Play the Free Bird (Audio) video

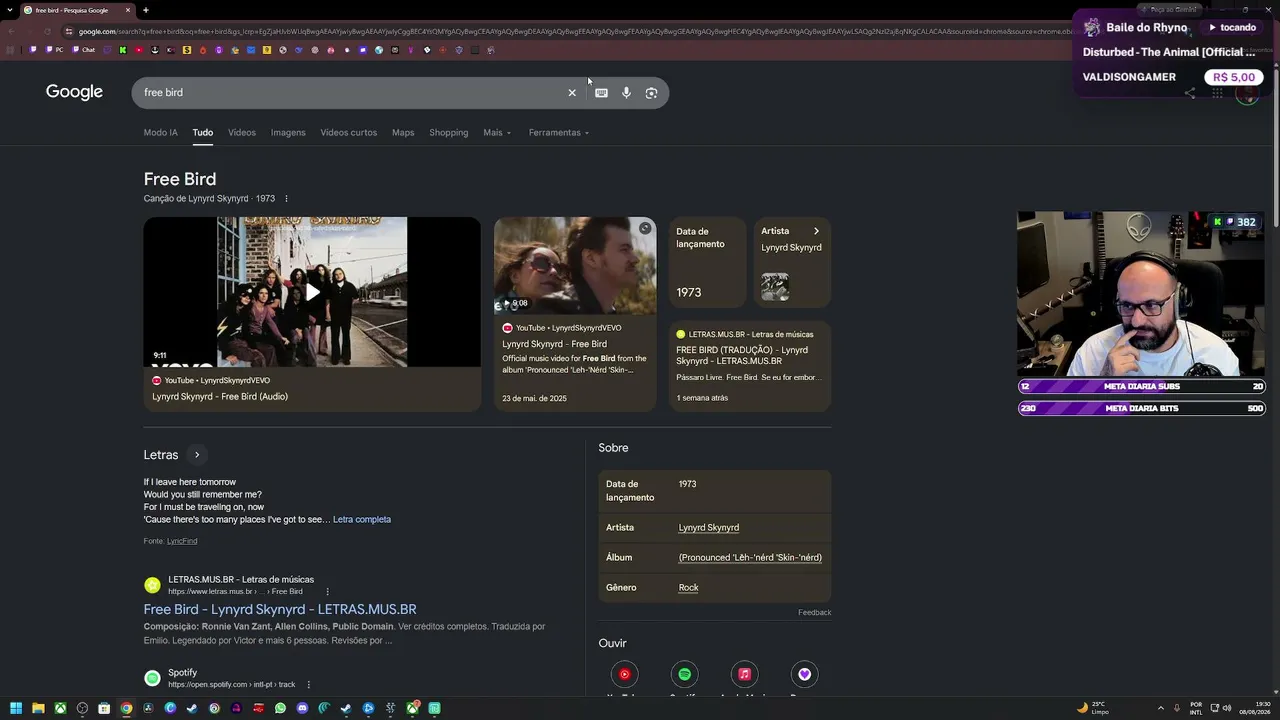tap(312, 292)
